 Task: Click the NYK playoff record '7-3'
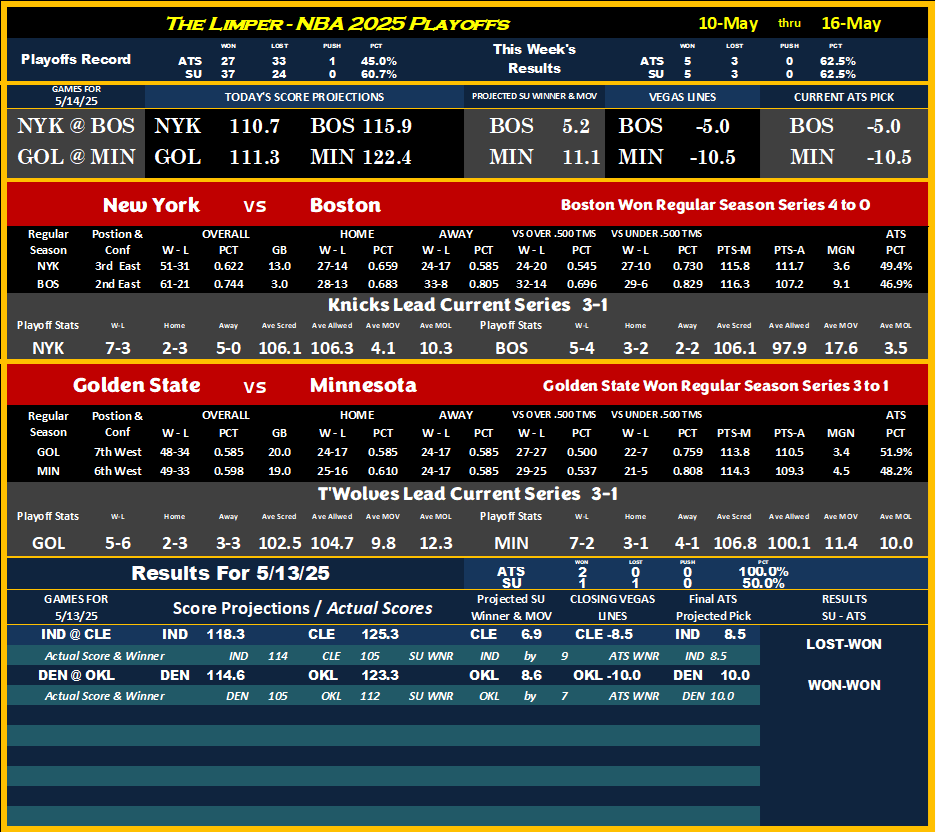tap(118, 348)
